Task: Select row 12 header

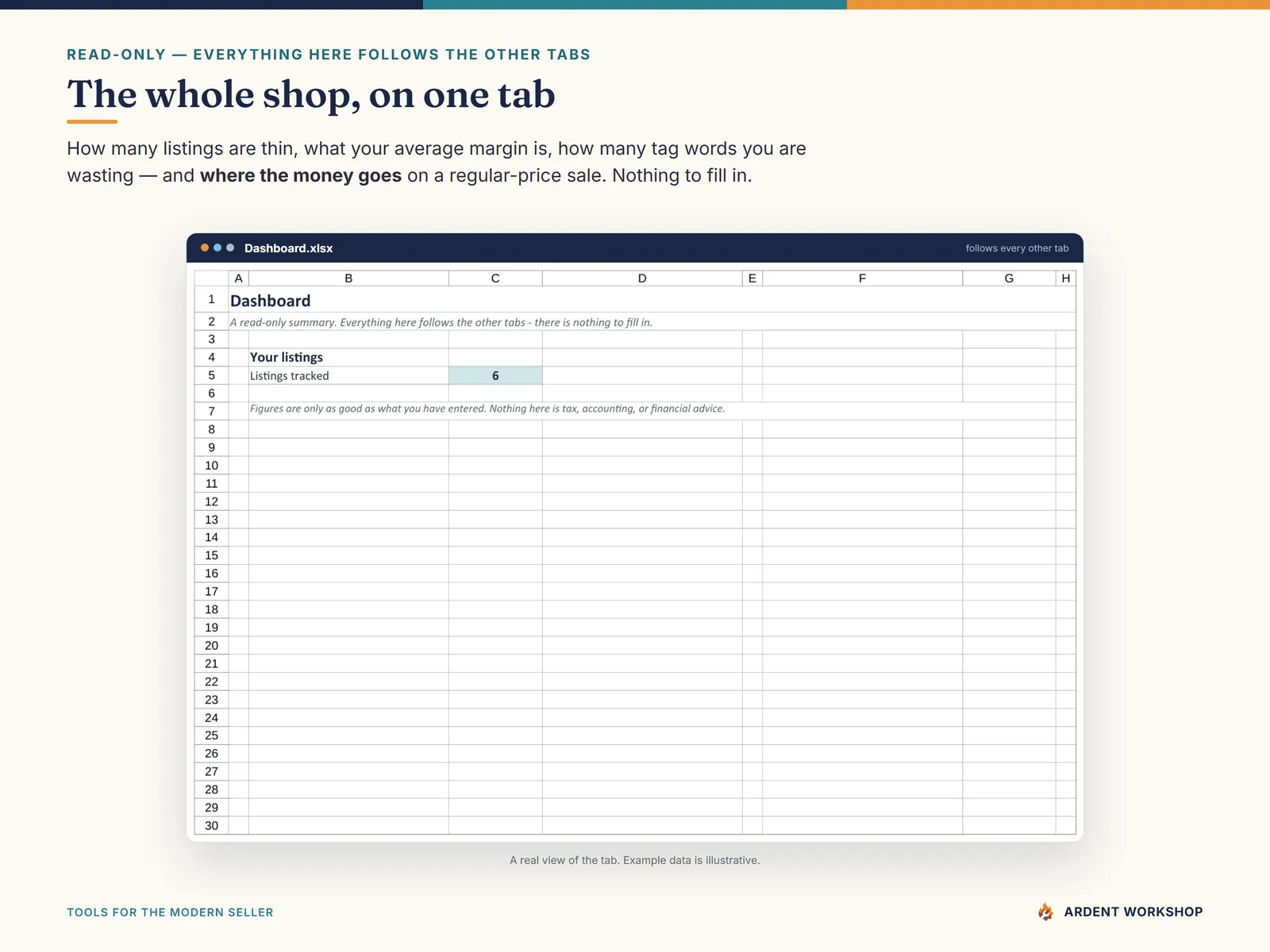Action: click(211, 501)
